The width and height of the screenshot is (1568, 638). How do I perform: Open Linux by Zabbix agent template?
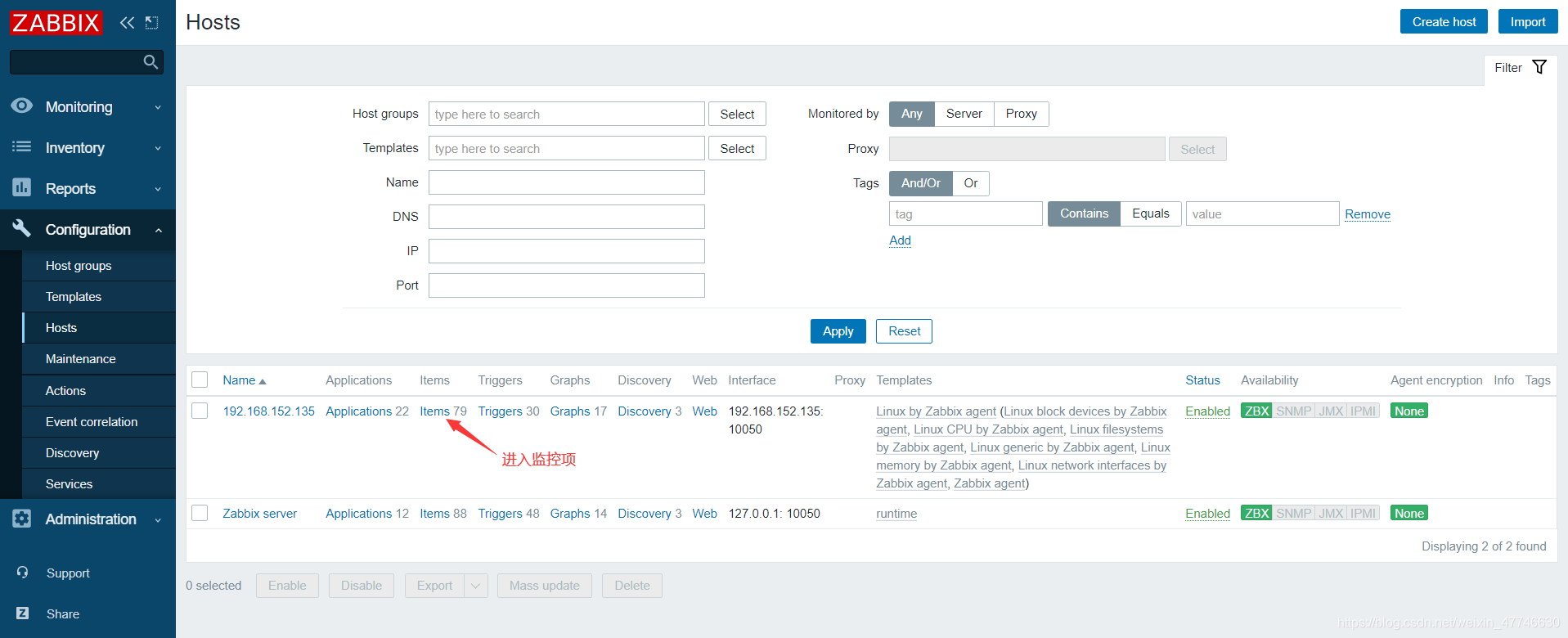tap(936, 411)
